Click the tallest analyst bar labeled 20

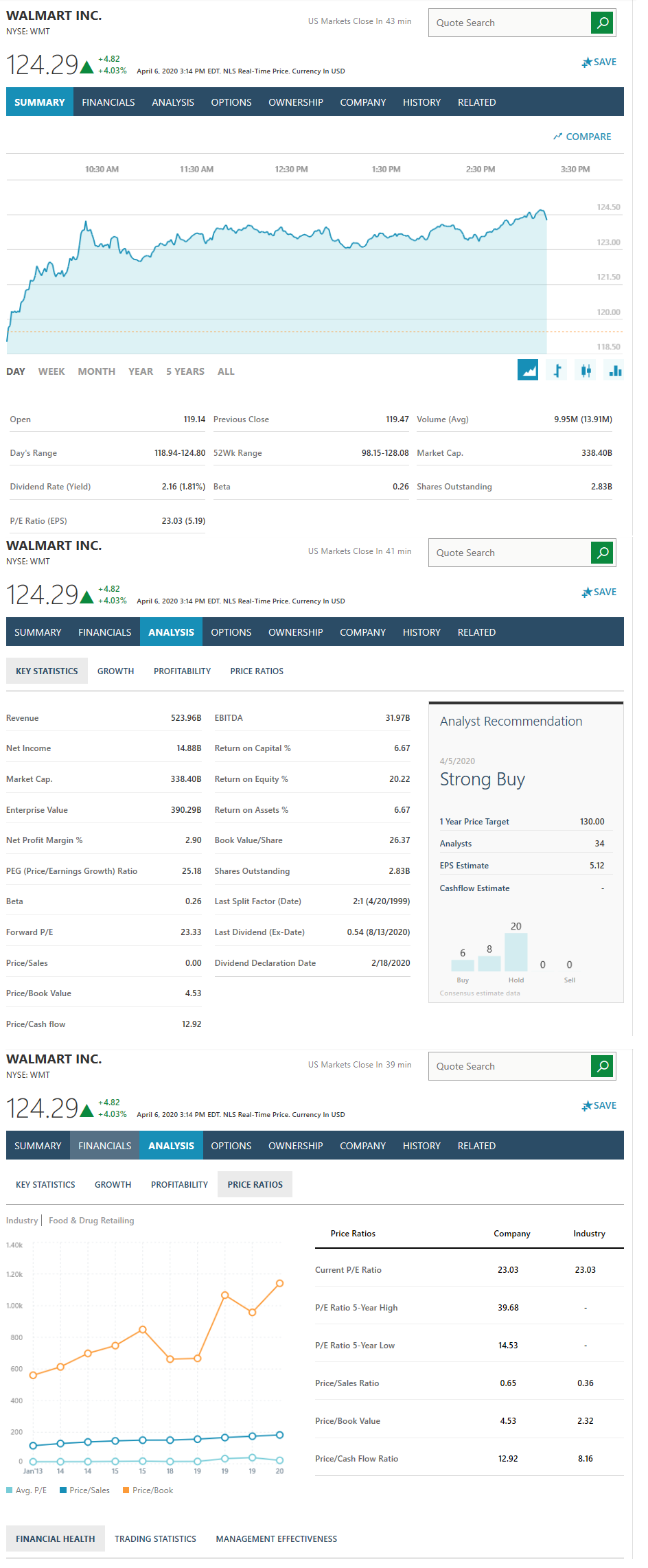tap(516, 952)
